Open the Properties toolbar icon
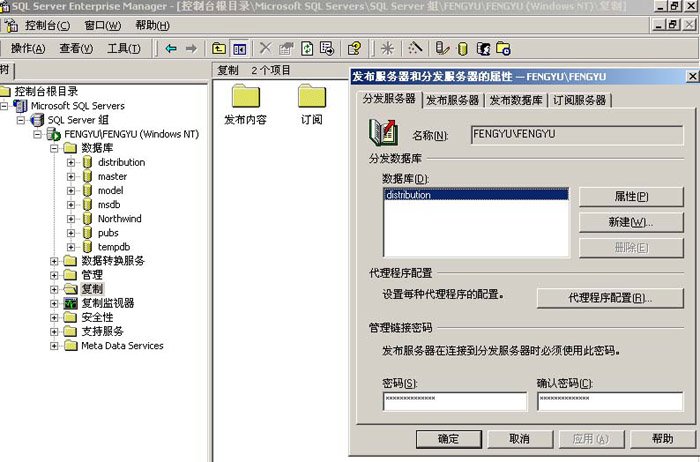 click(286, 48)
